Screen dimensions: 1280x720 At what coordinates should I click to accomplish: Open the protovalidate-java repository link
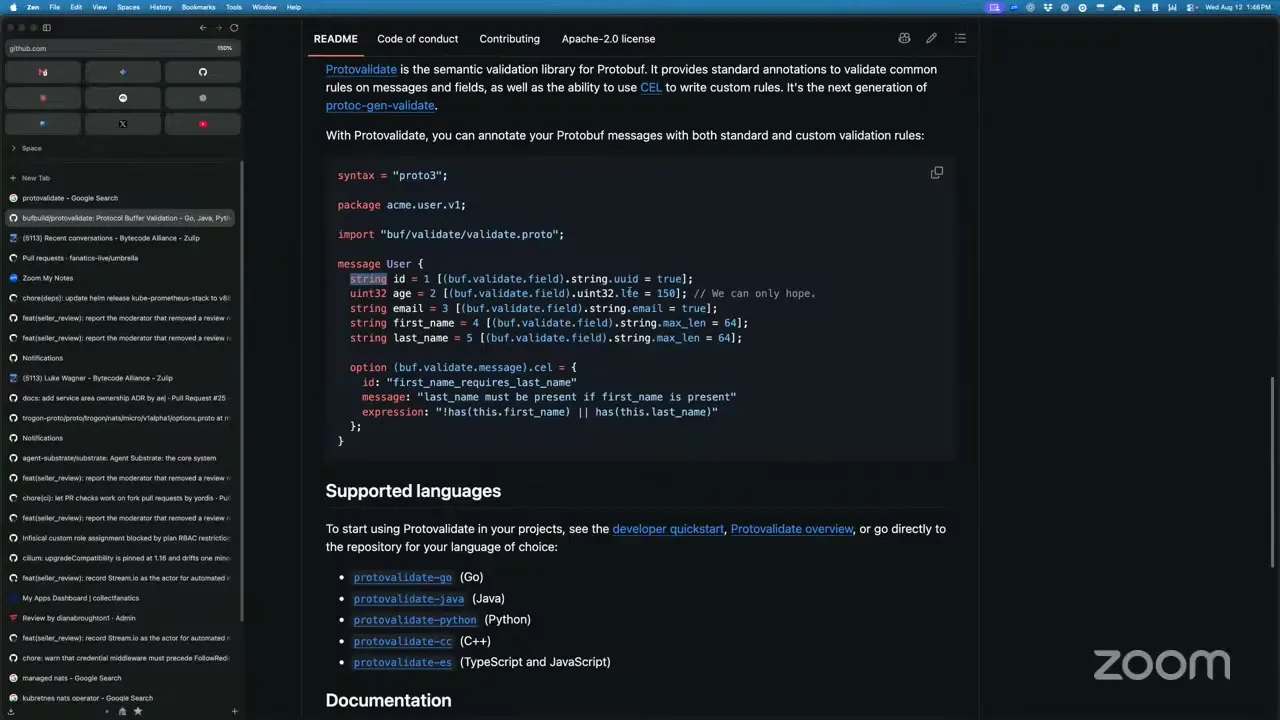pyautogui.click(x=408, y=598)
